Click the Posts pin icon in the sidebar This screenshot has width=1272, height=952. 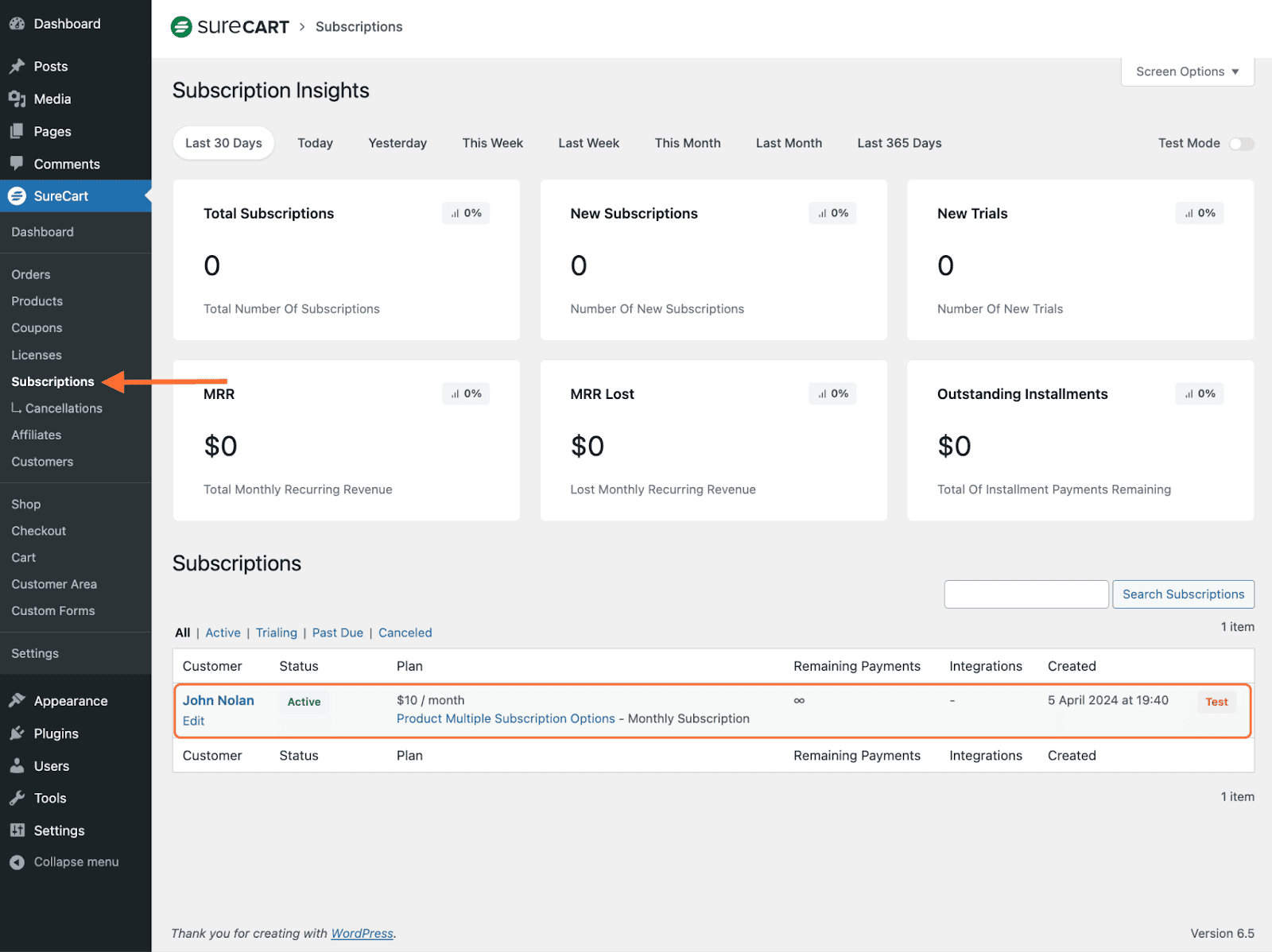pyautogui.click(x=17, y=67)
